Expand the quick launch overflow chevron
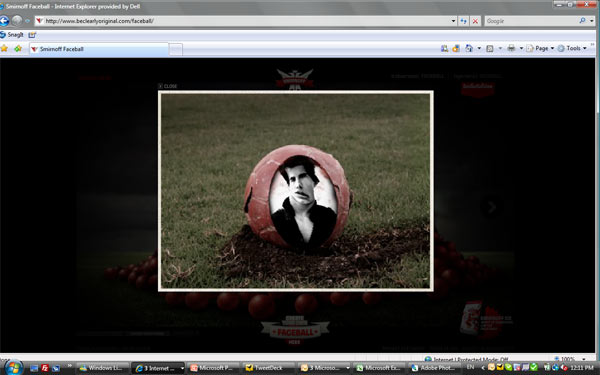The height and width of the screenshot is (375, 600). 70,366
